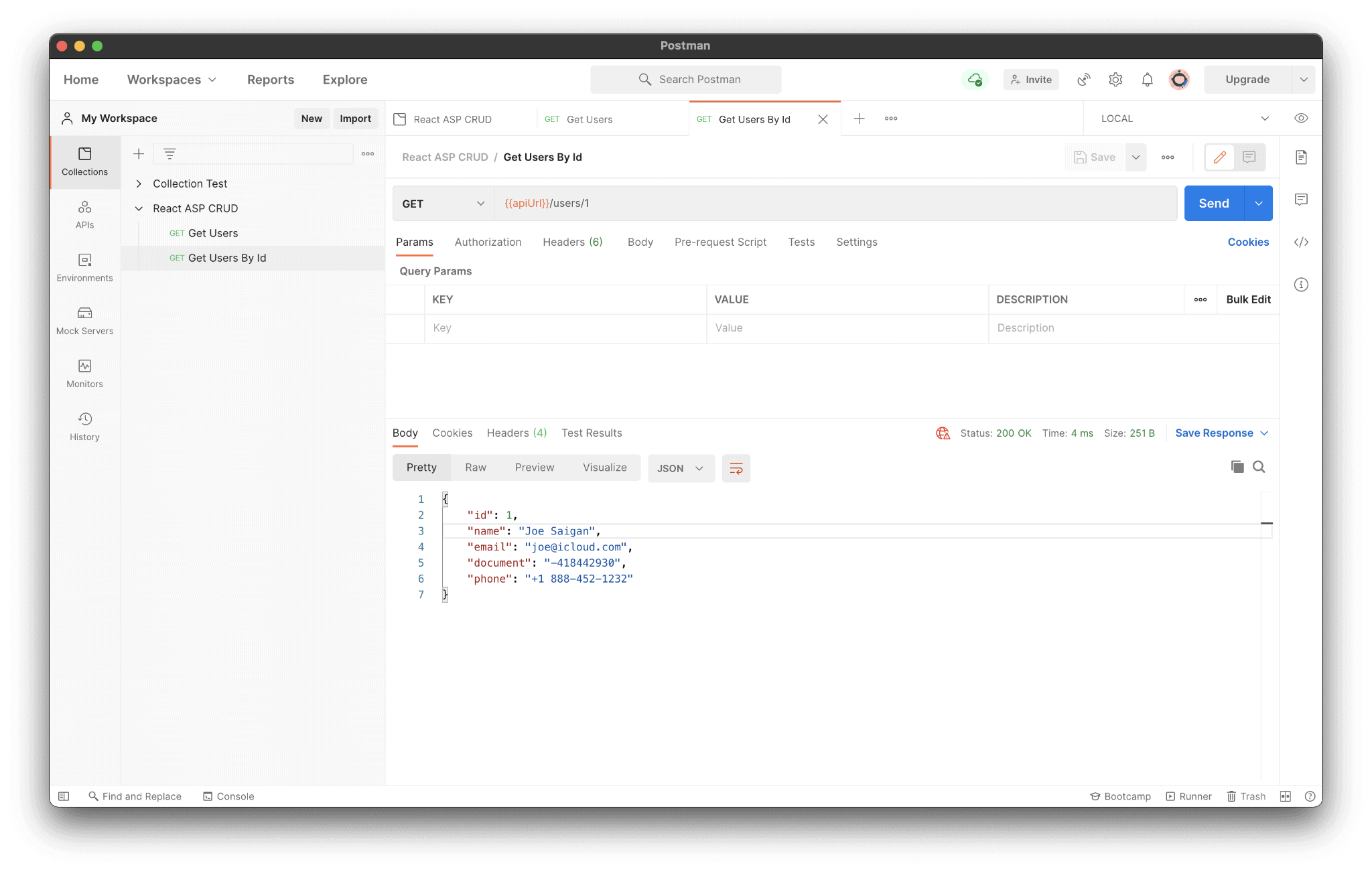Open the response Cookies tab
Image resolution: width=1372 pixels, height=872 pixels.
452,433
